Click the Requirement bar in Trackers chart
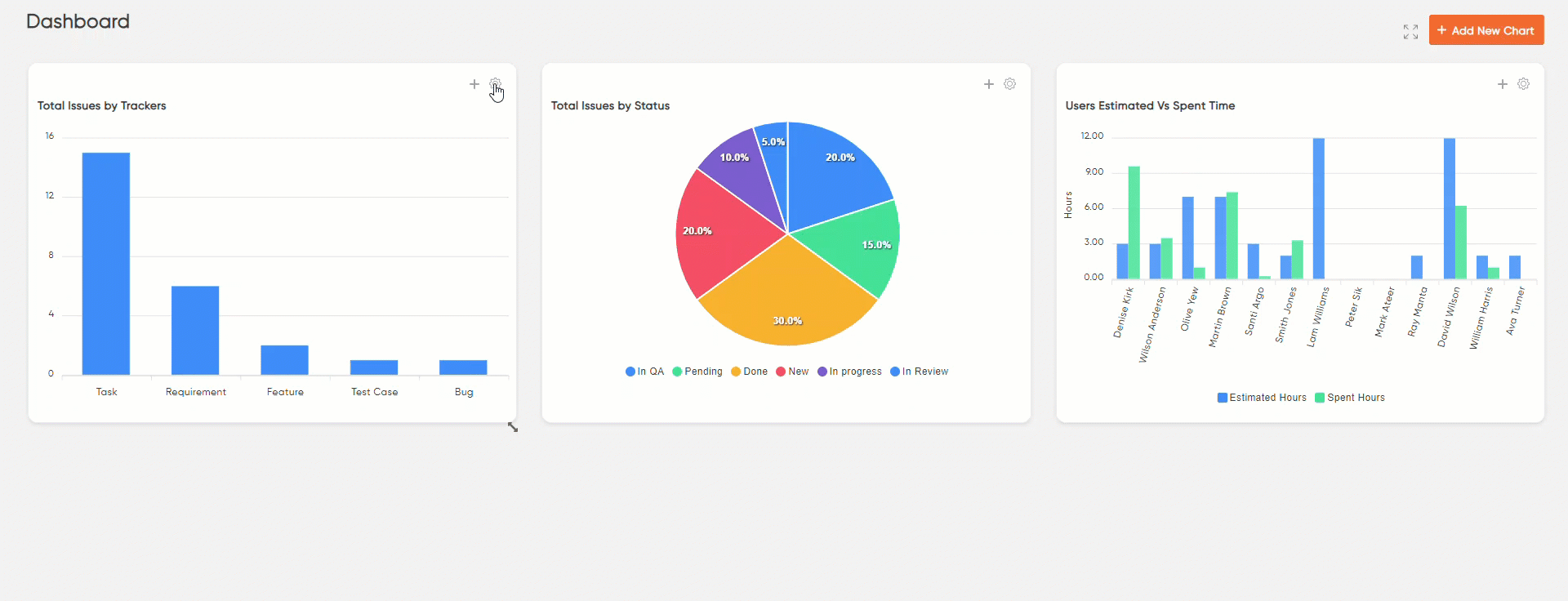Image resolution: width=1568 pixels, height=601 pixels. click(195, 330)
